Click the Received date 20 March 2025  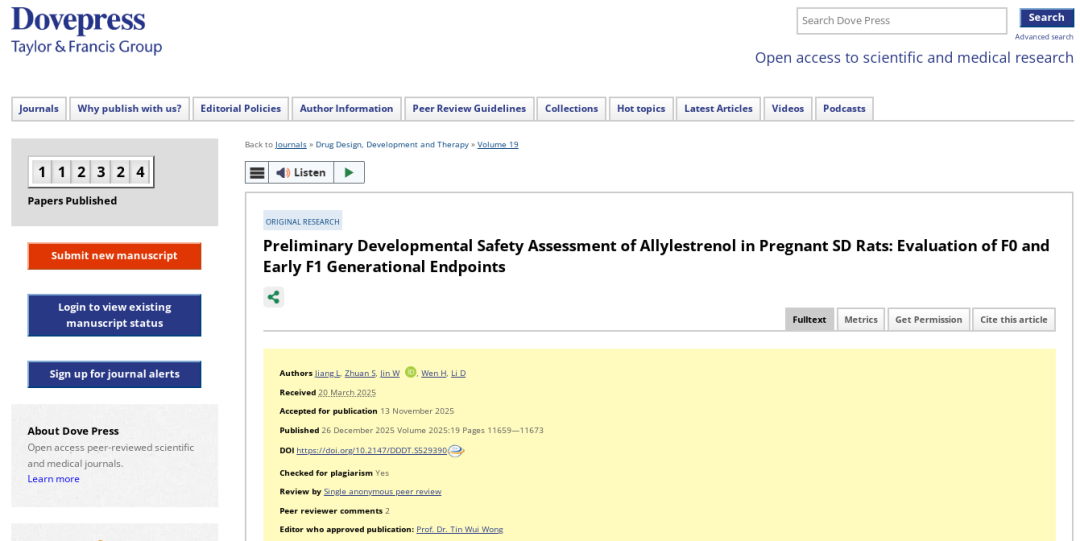(x=347, y=393)
